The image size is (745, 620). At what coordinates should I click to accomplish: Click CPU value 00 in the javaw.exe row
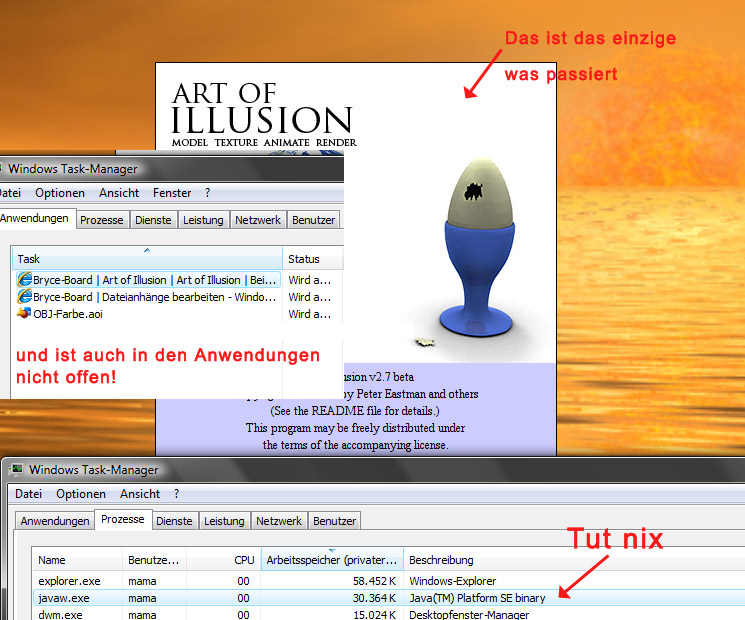coord(243,598)
